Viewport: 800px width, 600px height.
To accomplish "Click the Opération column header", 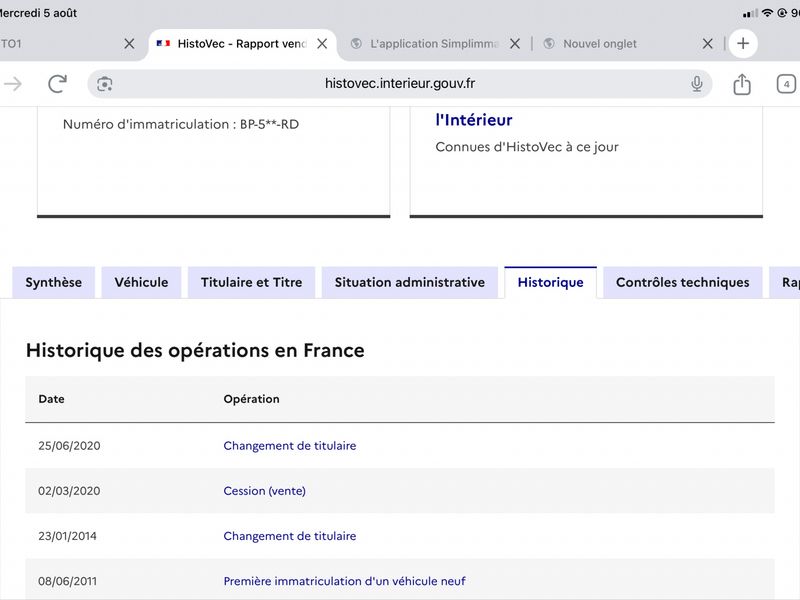I will click(x=252, y=399).
